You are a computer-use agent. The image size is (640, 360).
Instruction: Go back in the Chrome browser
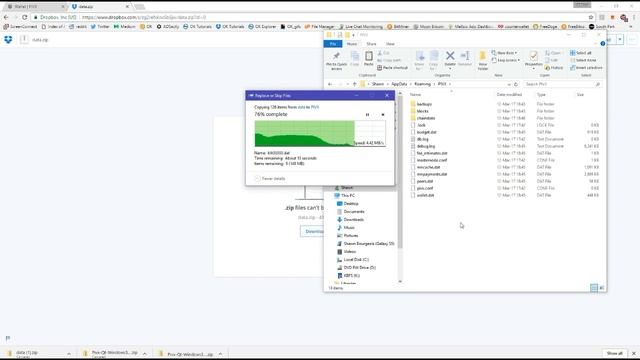(x=6, y=17)
